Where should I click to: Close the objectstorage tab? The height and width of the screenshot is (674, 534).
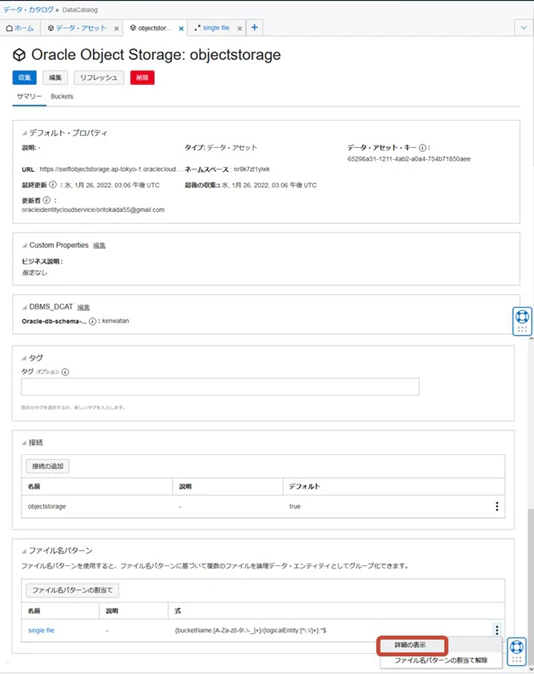181,28
